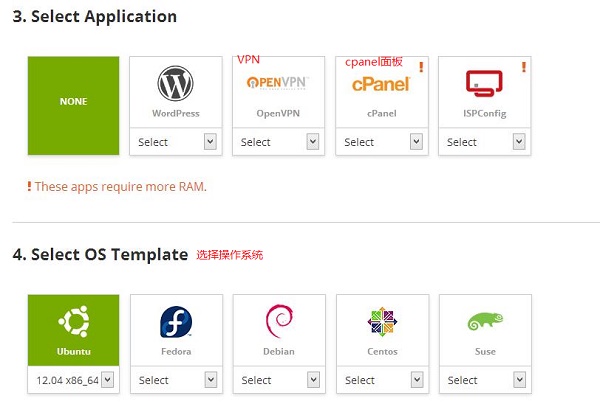
Task: Click the ISPConfig red monitor icon
Action: click(x=484, y=83)
